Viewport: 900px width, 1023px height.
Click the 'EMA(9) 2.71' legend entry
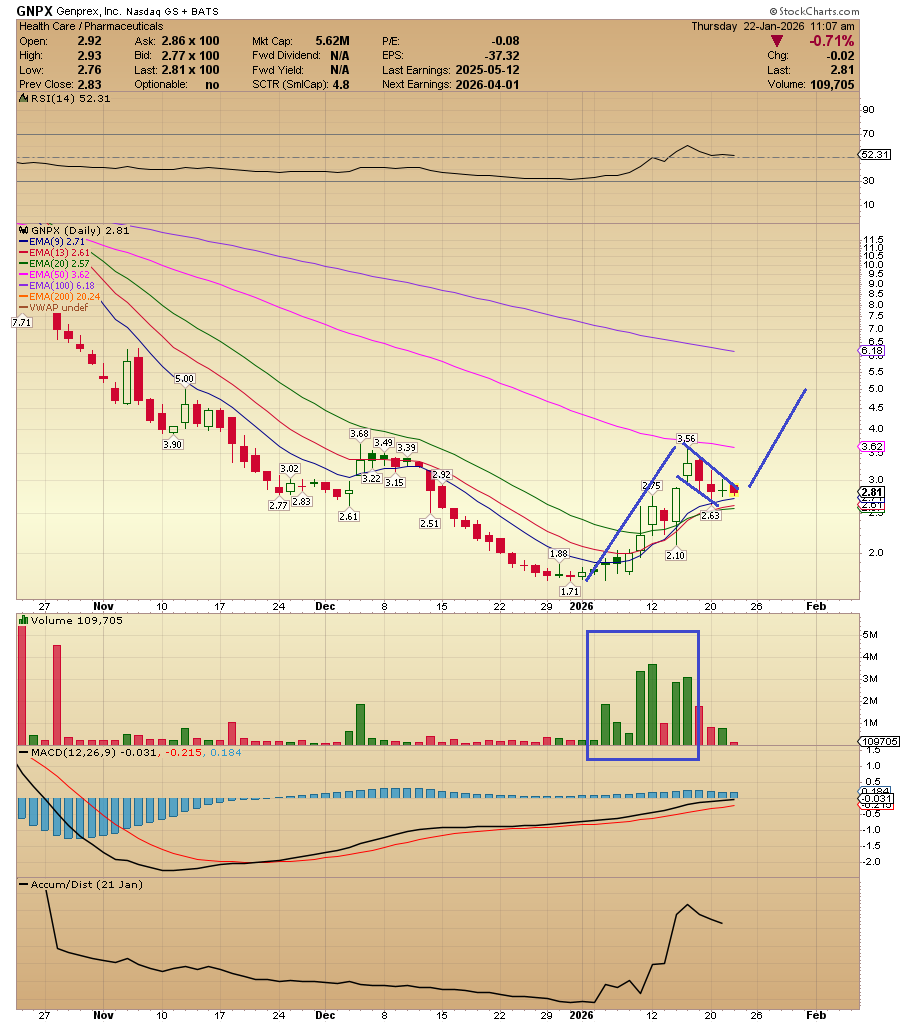pos(57,241)
